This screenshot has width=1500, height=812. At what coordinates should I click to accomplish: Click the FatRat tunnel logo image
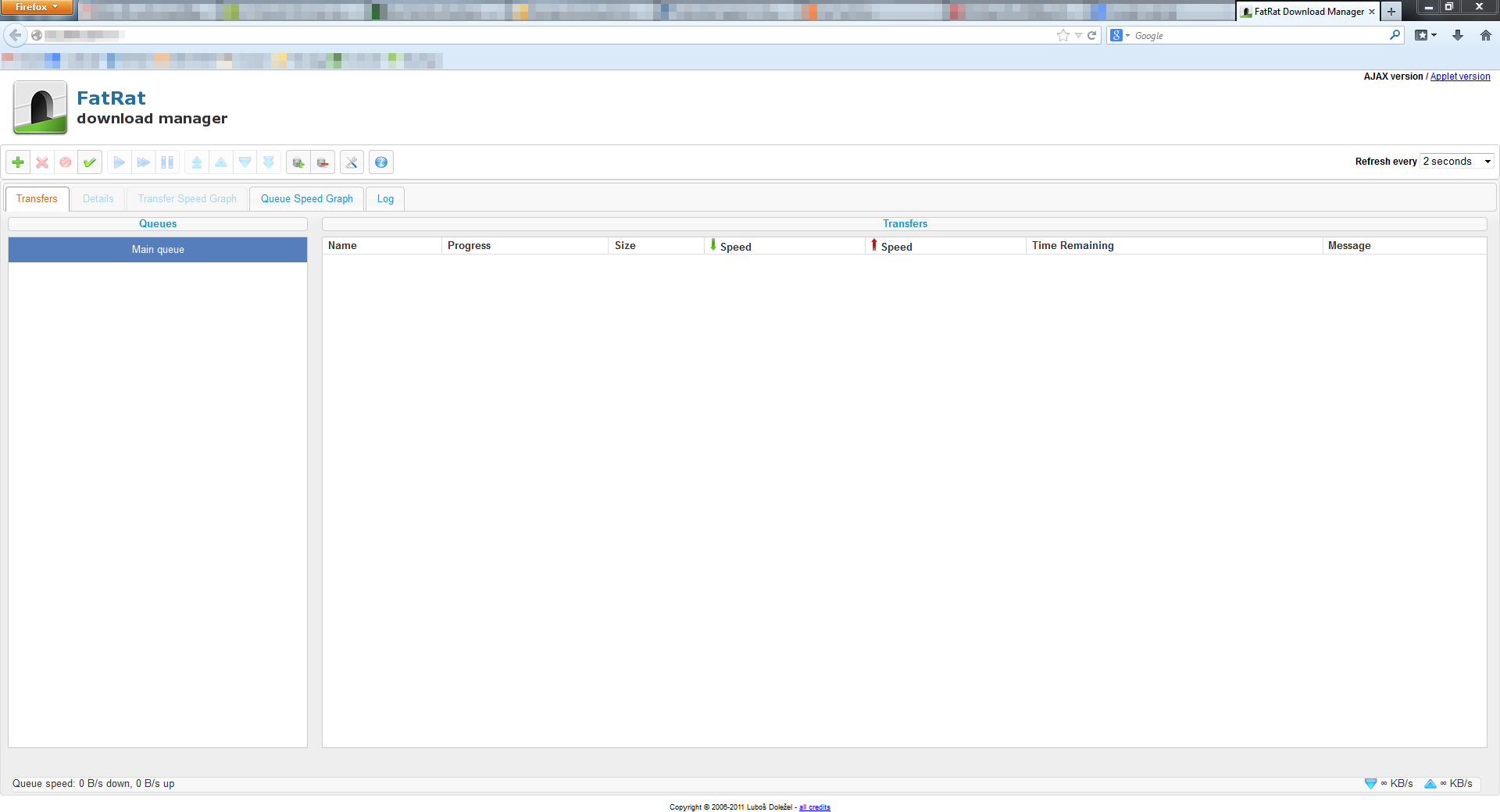pos(40,108)
